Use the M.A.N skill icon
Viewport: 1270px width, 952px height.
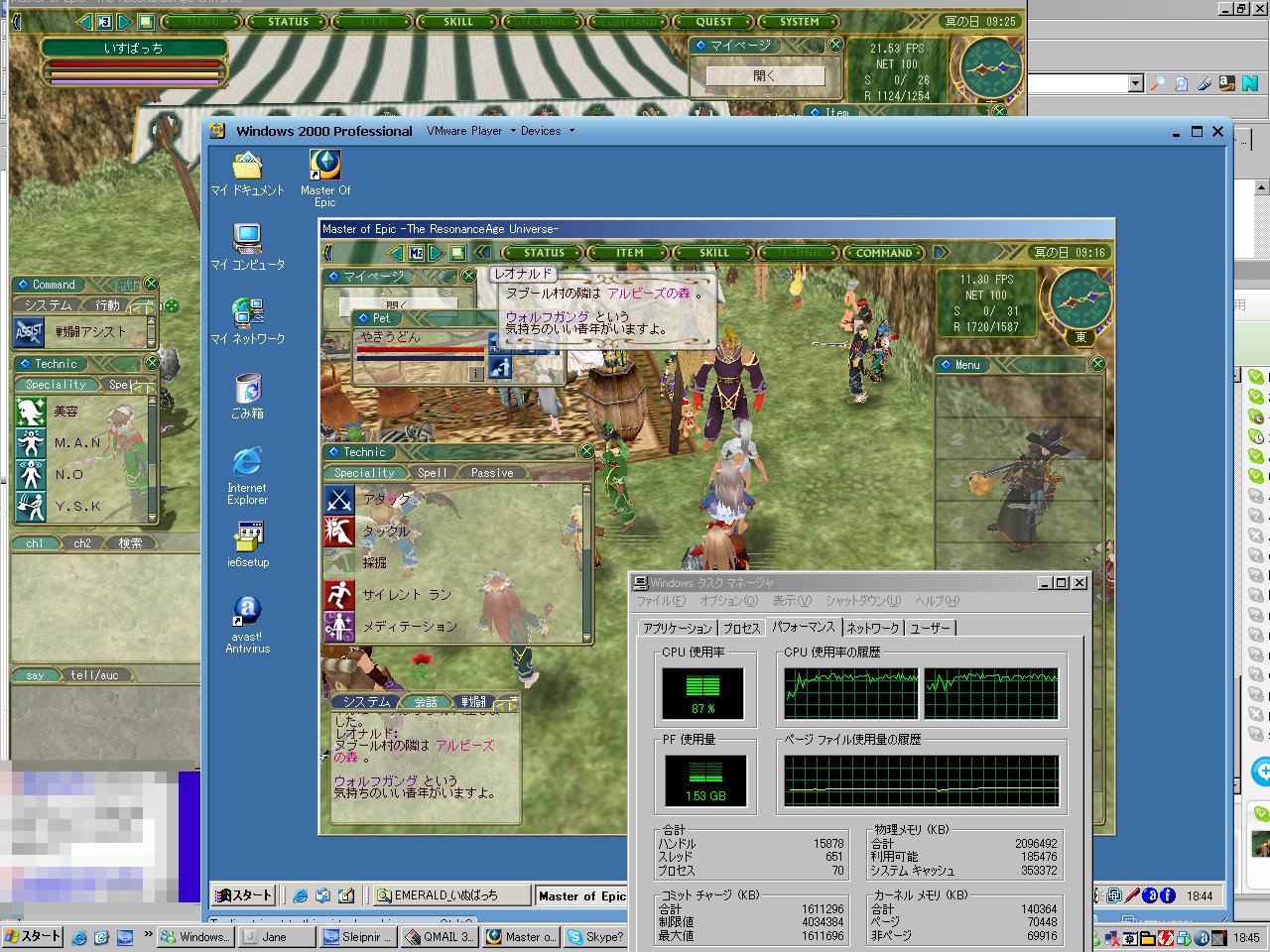coord(31,443)
